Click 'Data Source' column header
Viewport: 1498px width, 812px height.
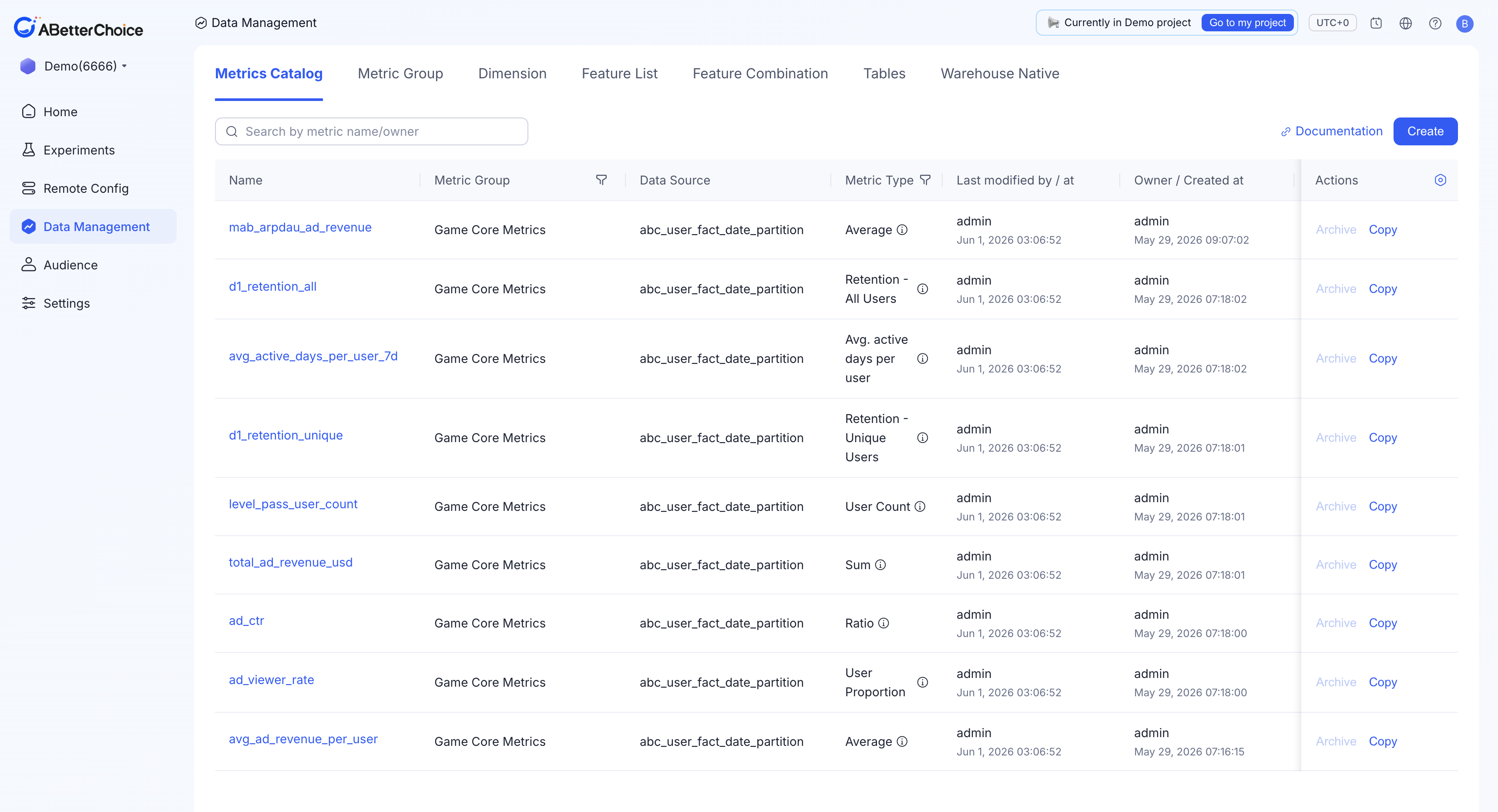coord(675,180)
